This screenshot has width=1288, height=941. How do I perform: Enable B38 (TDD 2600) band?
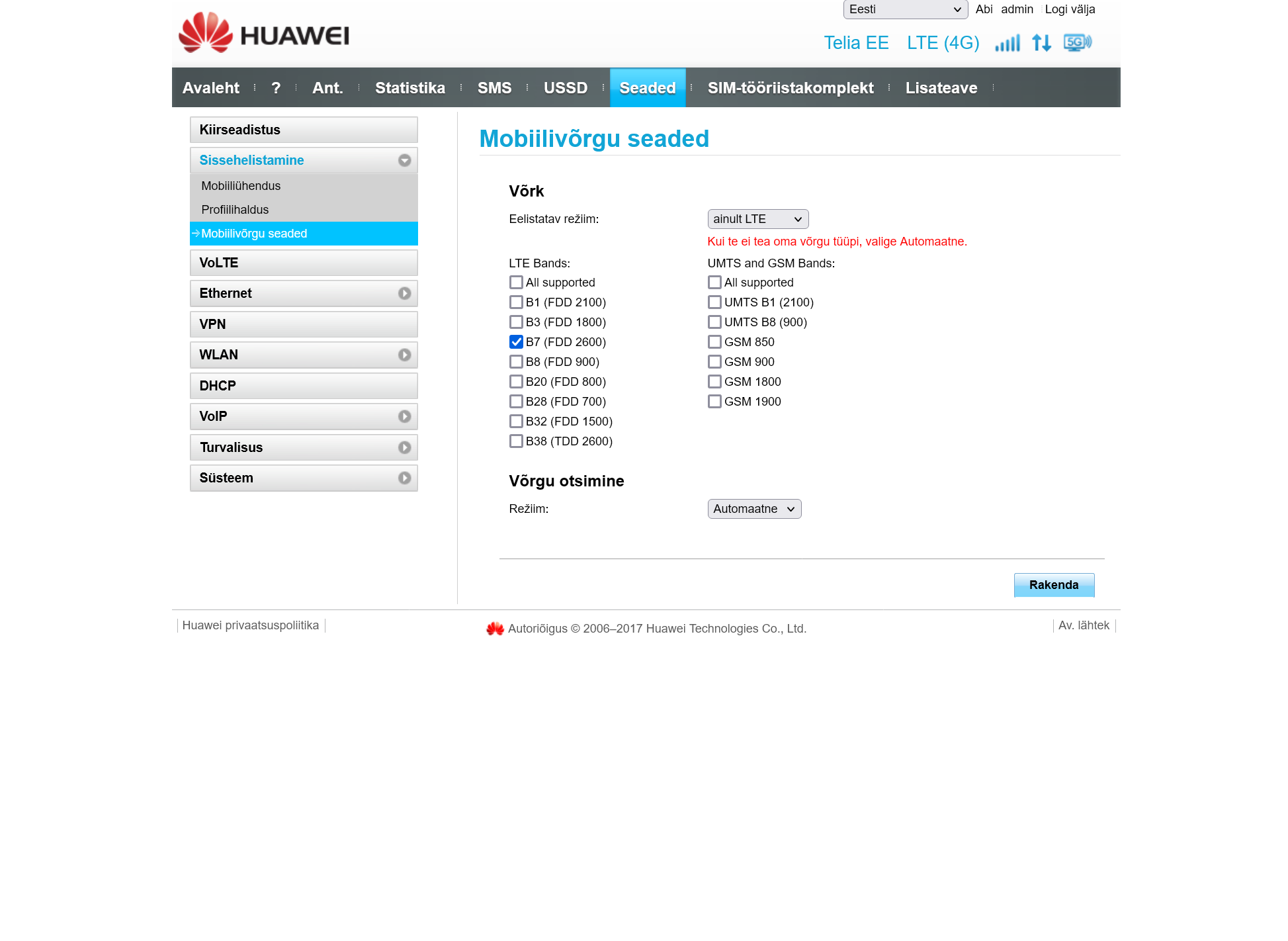coord(516,441)
